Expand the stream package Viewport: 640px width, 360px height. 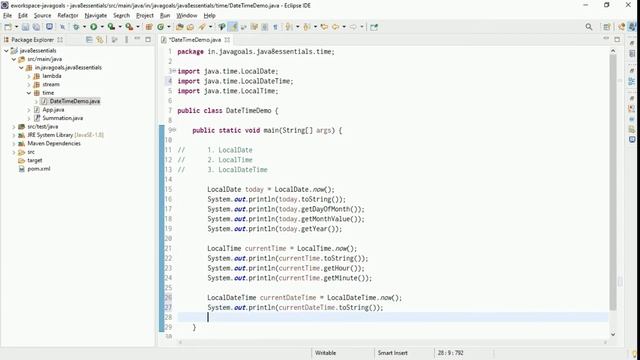click(29, 84)
